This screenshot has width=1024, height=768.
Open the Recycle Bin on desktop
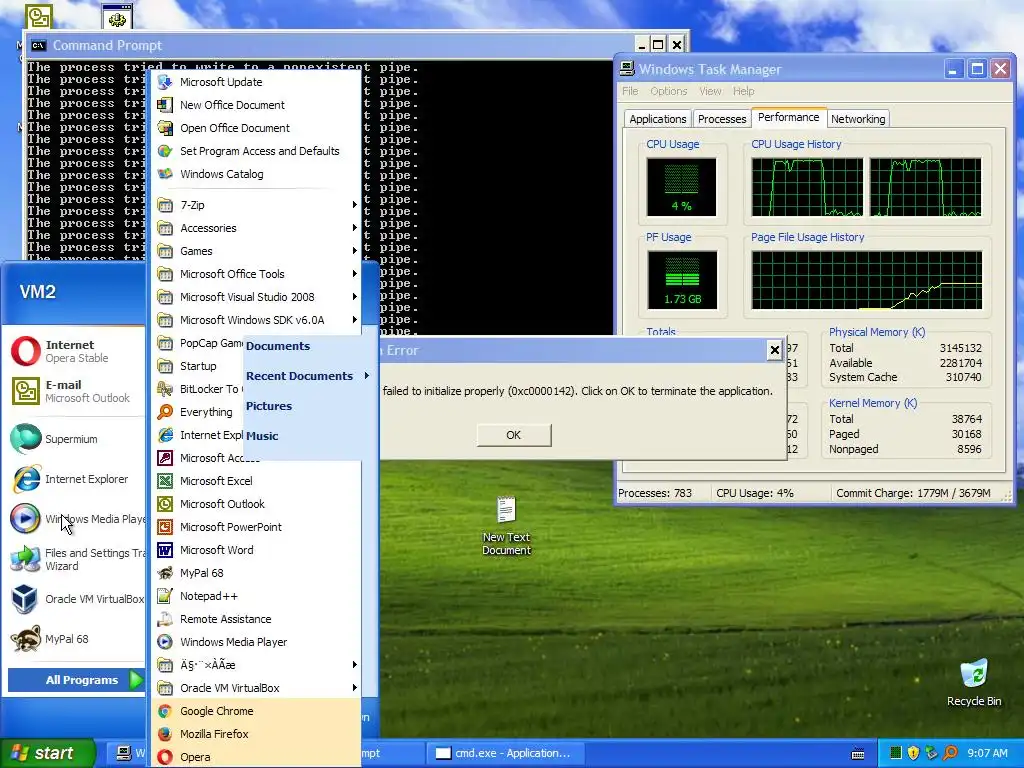click(x=974, y=682)
